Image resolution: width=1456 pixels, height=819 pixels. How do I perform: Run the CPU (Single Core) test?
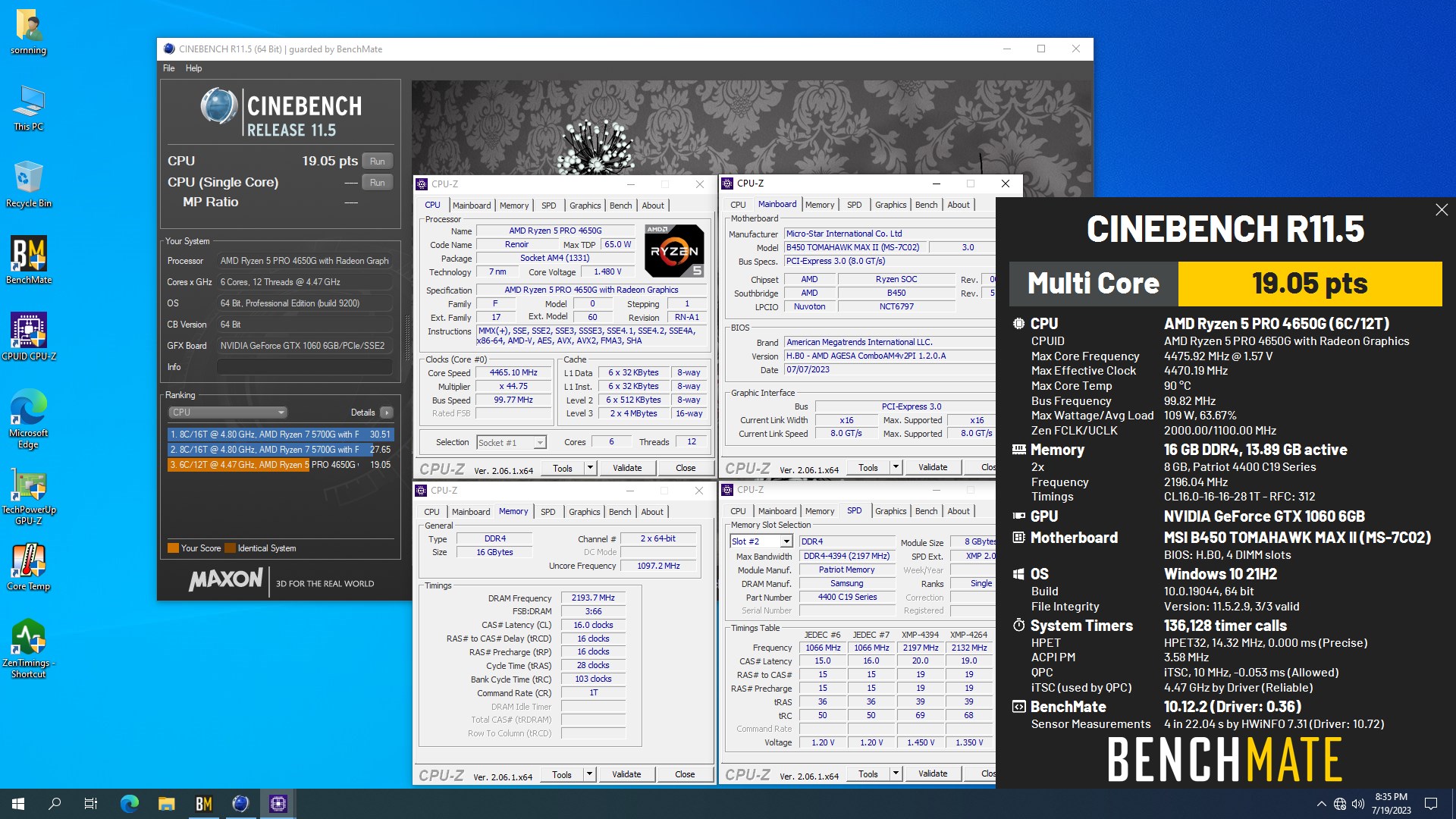[x=378, y=183]
